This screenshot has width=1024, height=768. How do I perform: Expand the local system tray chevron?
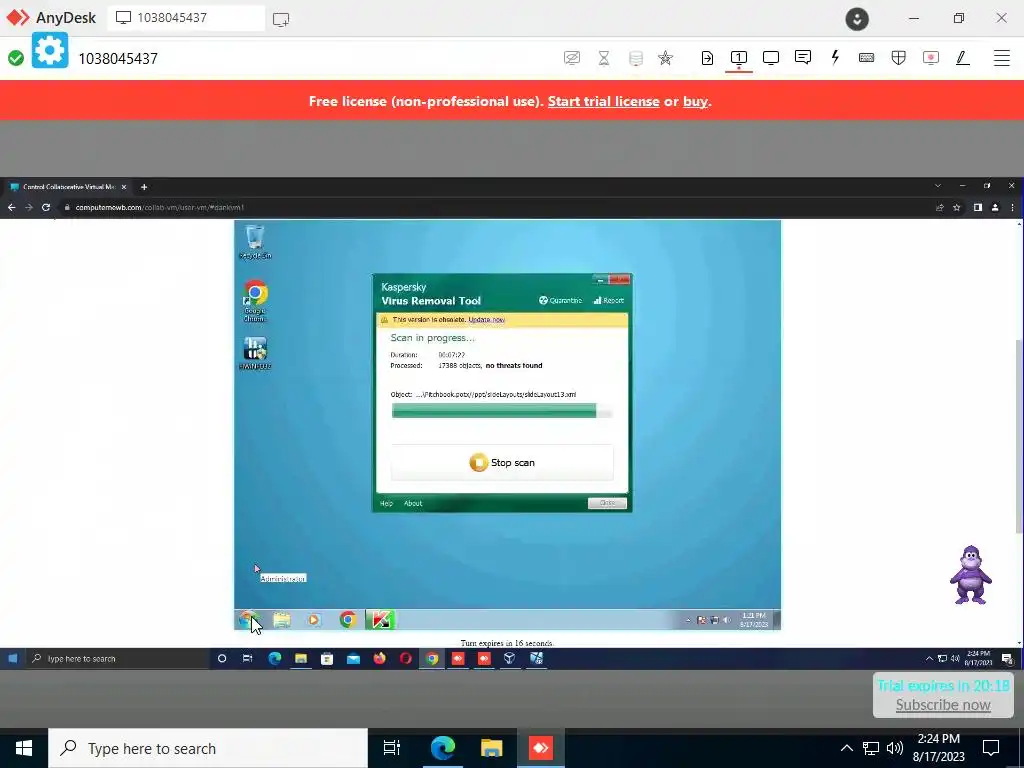(846, 748)
